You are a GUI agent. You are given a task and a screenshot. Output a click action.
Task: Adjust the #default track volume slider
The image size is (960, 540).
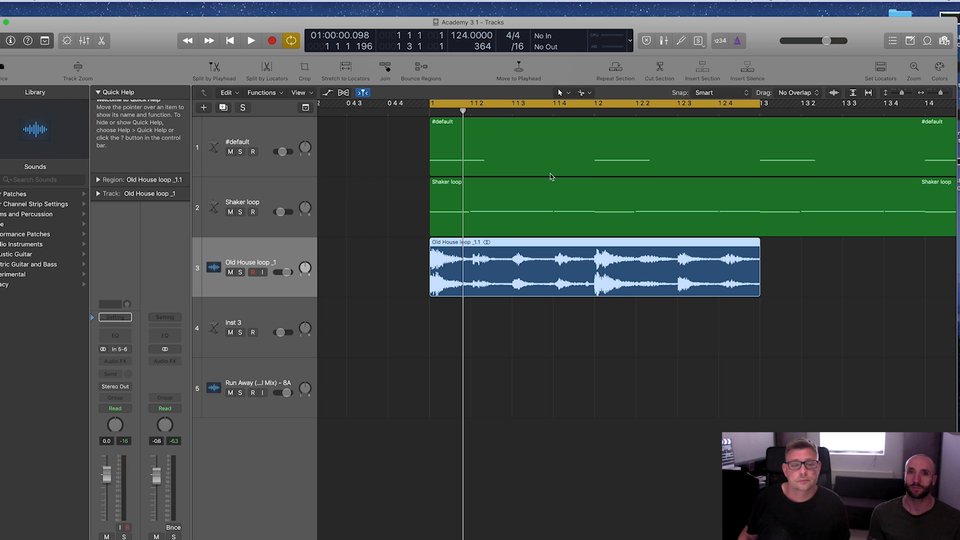pyautogui.click(x=283, y=152)
